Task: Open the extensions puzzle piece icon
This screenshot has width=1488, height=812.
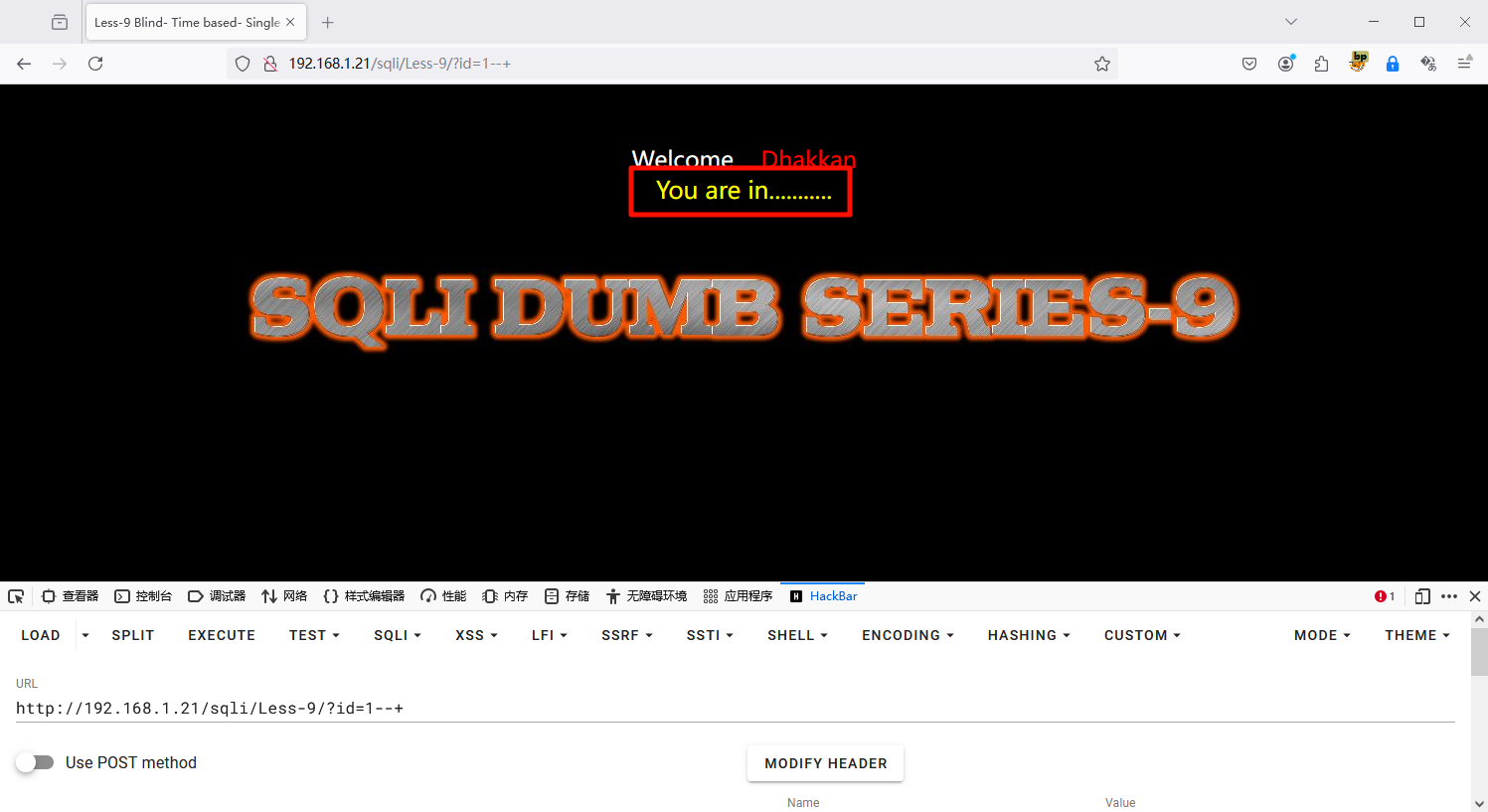Action: tap(1321, 64)
